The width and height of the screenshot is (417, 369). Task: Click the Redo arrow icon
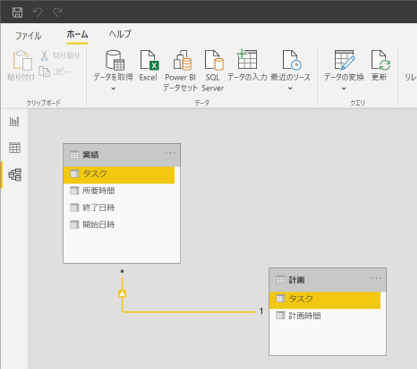(58, 12)
